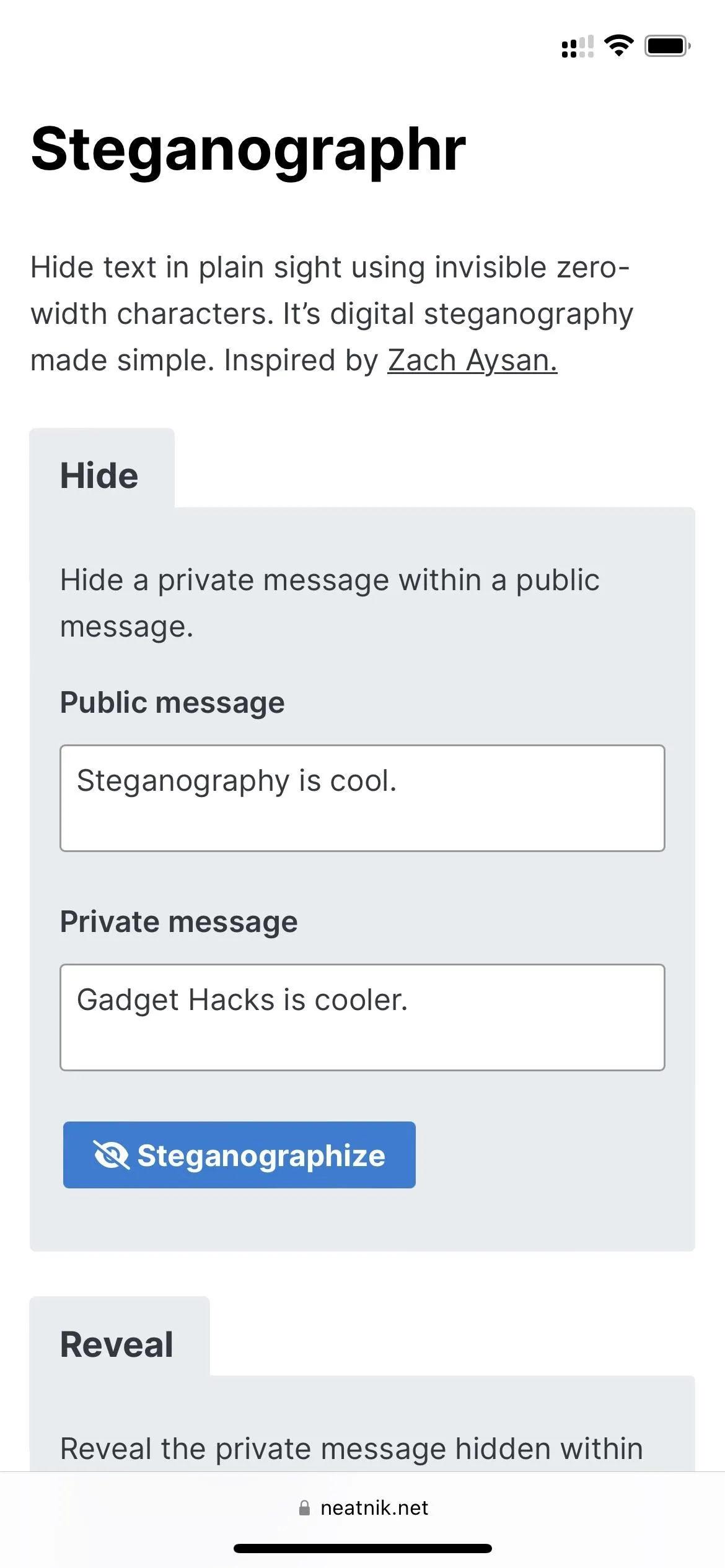
Task: Tap the cellular signal dots icon
Action: [x=578, y=46]
